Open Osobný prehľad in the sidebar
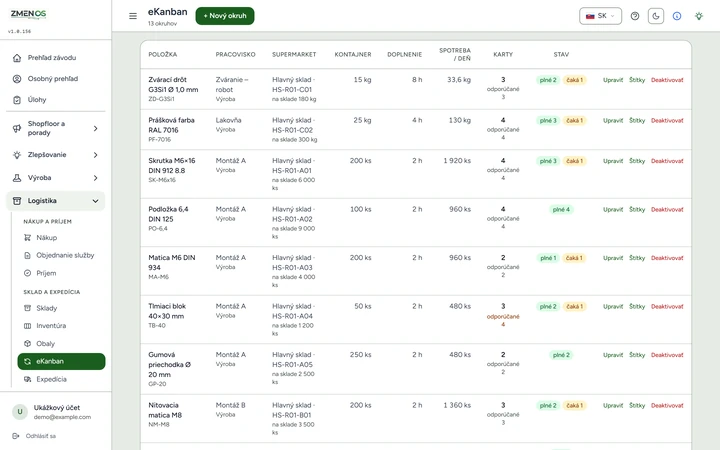Viewport: 720px width, 450px height. [x=55, y=79]
